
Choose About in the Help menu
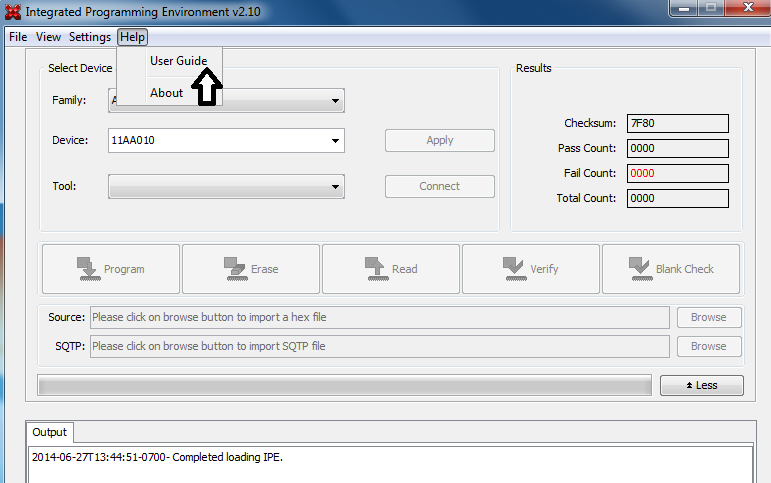(x=166, y=93)
